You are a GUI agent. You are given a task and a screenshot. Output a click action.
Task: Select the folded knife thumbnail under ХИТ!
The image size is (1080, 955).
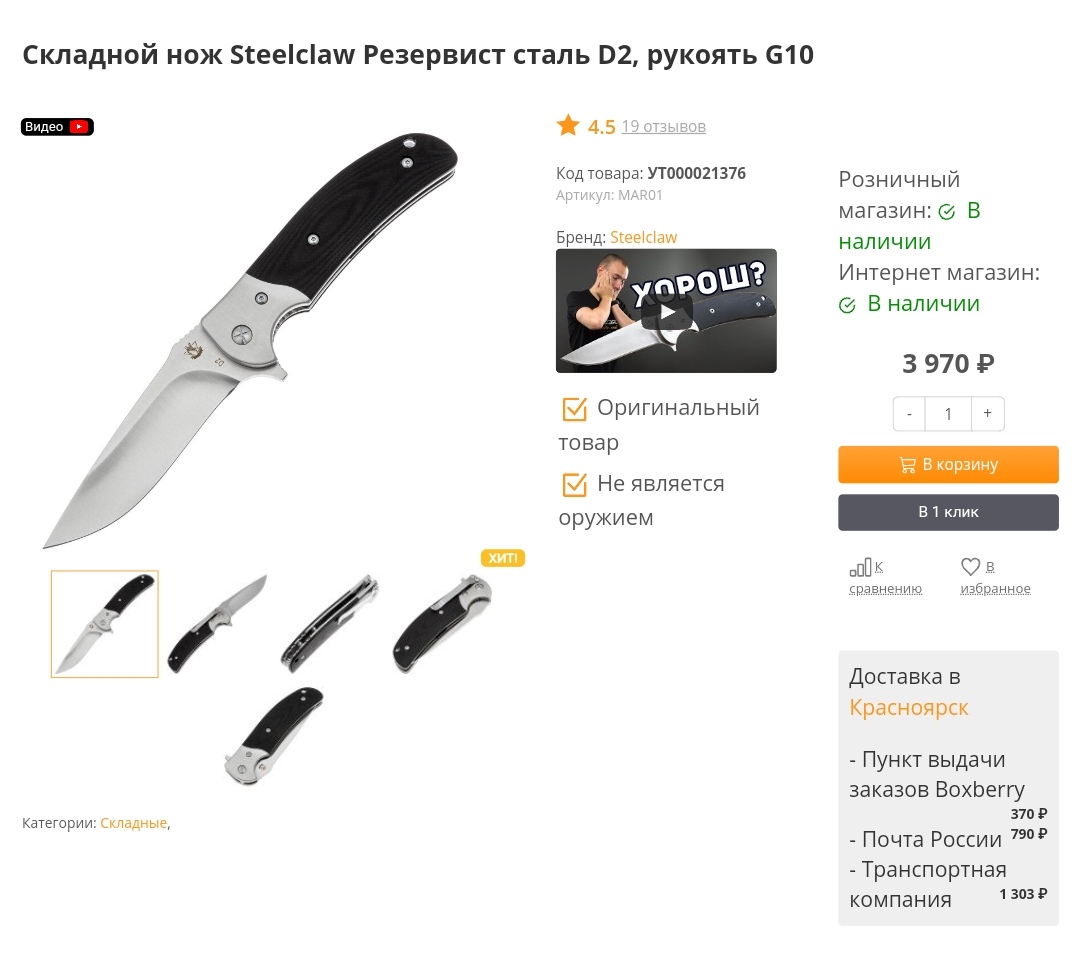pos(442,624)
